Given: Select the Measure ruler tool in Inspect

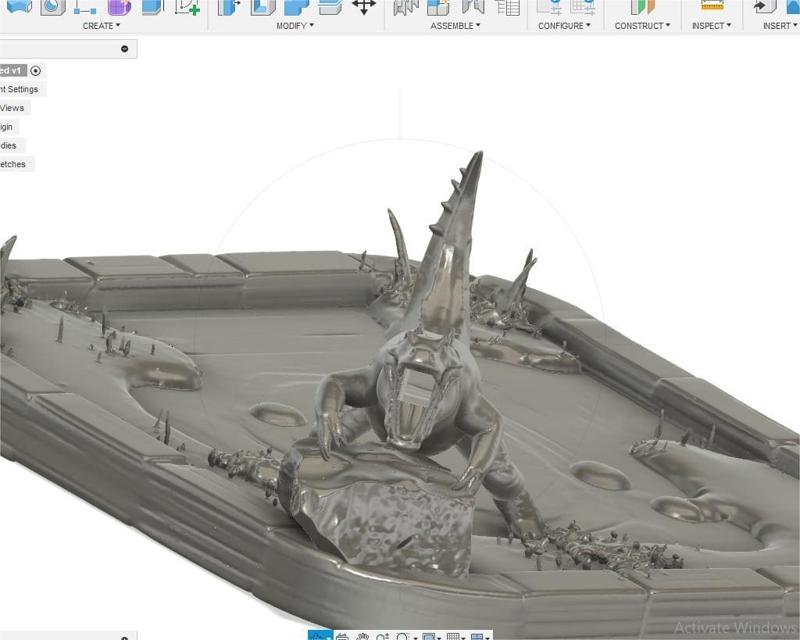Looking at the screenshot, I should point(712,6).
